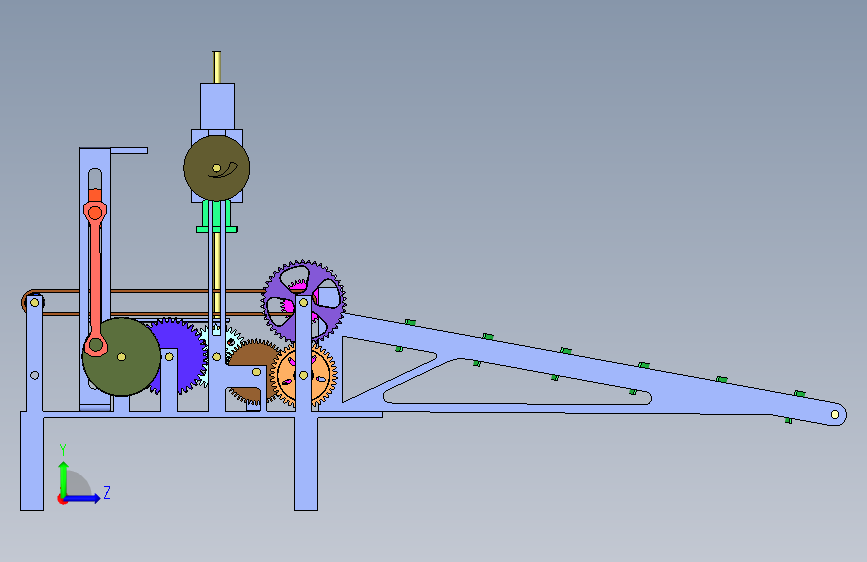Select the olive crank disc at lower left
The width and height of the screenshot is (867, 562).
(121, 357)
